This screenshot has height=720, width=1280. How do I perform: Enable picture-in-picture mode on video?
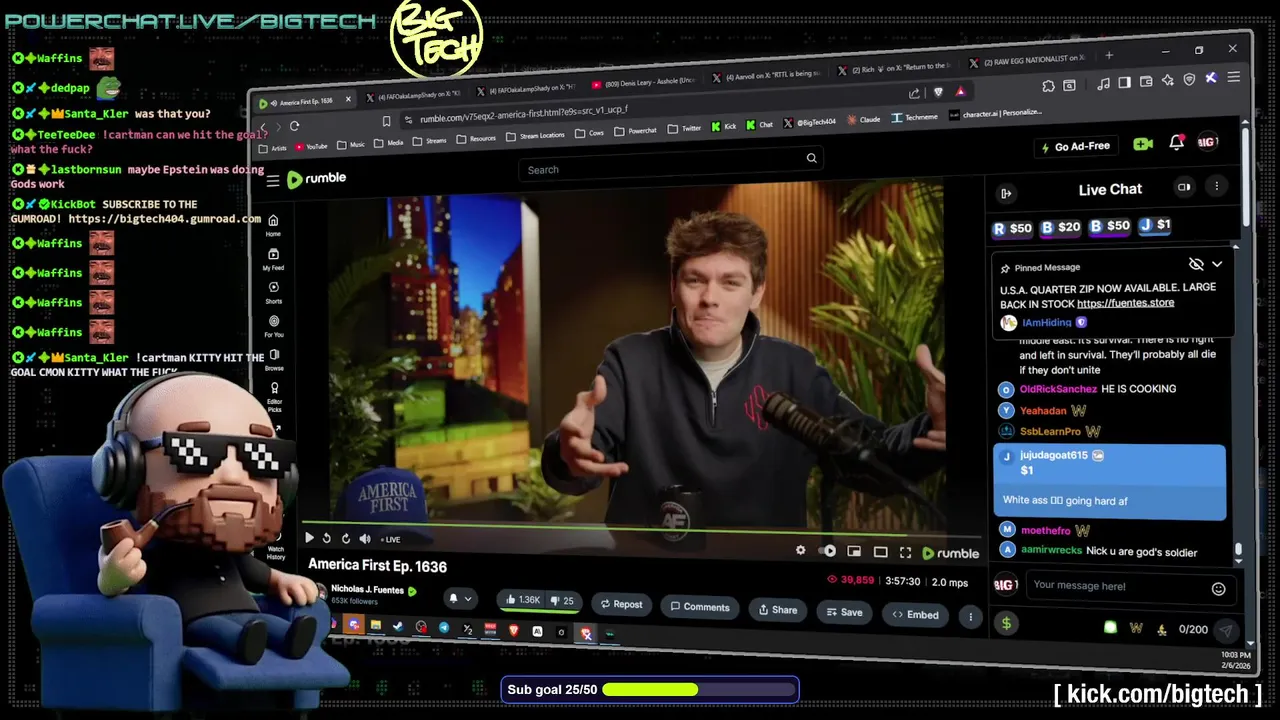(854, 551)
